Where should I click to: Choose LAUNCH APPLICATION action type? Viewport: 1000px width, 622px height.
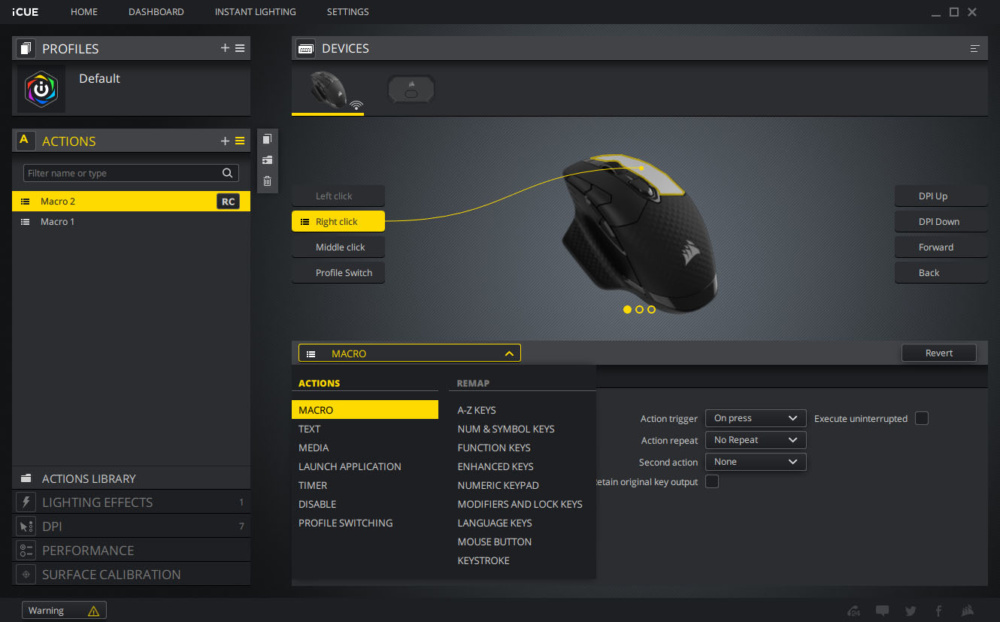point(349,466)
